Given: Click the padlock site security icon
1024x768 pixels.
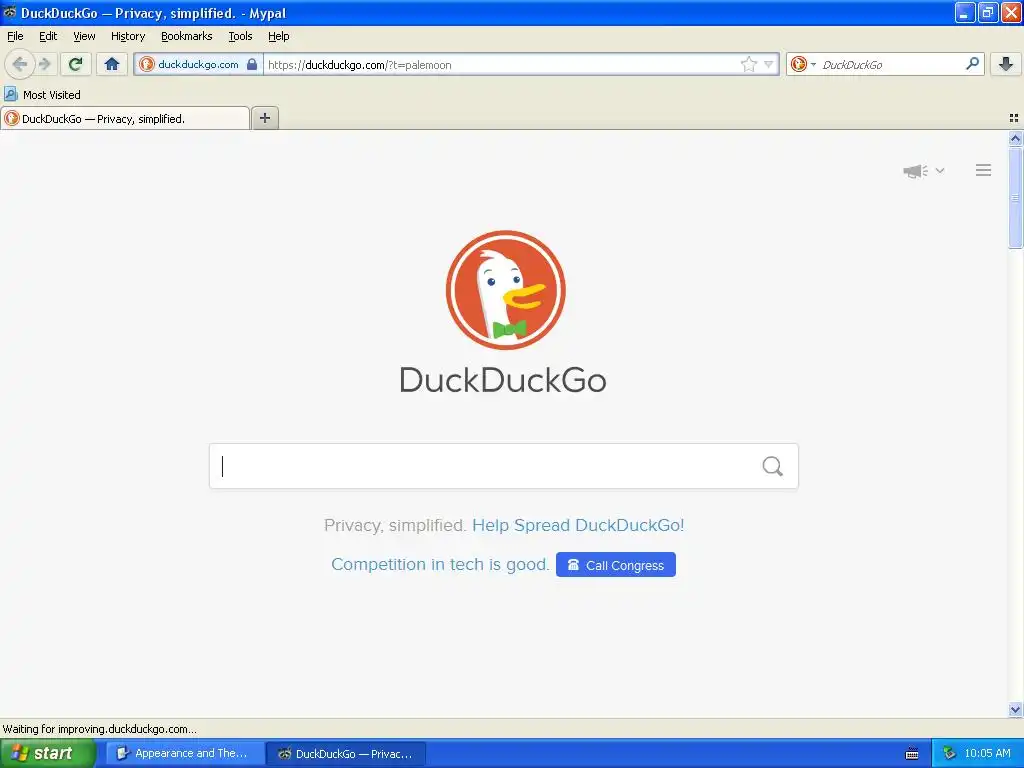Looking at the screenshot, I should (252, 64).
